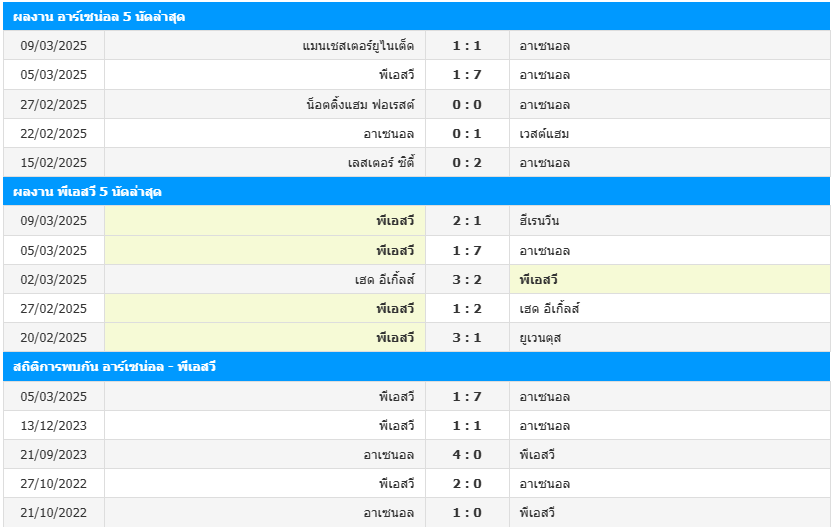Image resolution: width=833 pixels, height=527 pixels.
Task: Click ผลงาน อาร์เซน่อล 5 นัดล่าสุด header
Action: (x=99, y=17)
